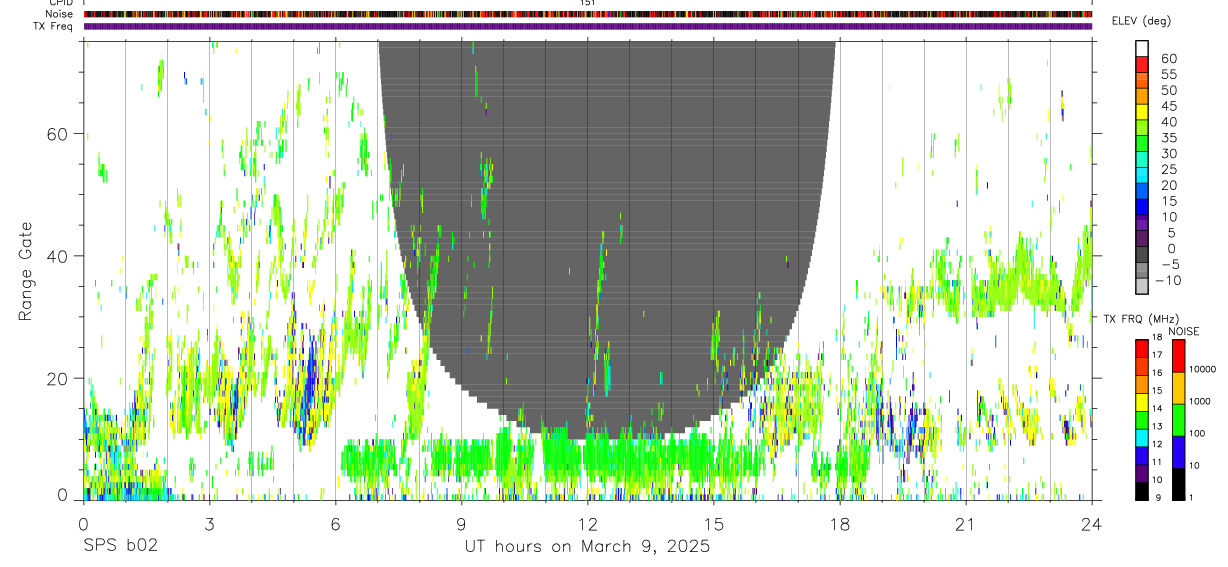Select the black bottom segment of TX FRQ colorbar
This screenshot has height=567, width=1228.
[x=1142, y=491]
